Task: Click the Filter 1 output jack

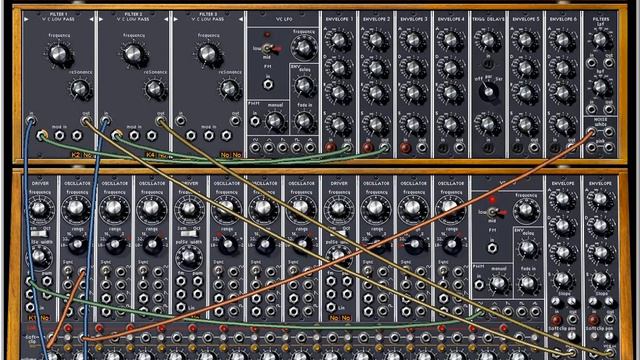Action: tap(87, 121)
